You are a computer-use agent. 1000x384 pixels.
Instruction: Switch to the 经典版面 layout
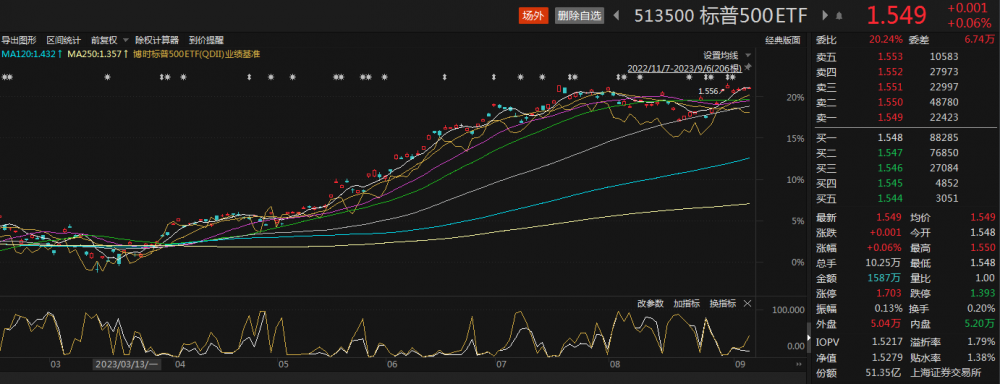point(783,40)
